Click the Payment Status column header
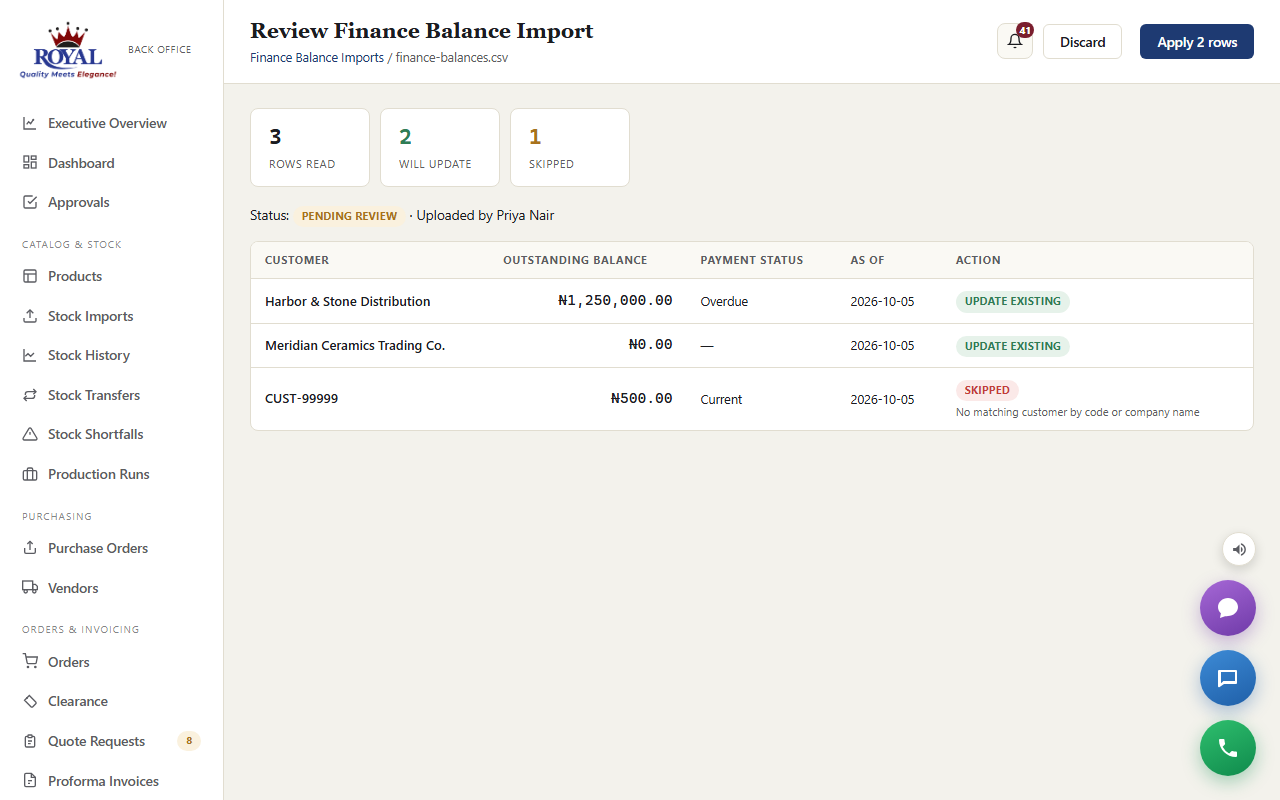The height and width of the screenshot is (800, 1280). [x=752, y=260]
